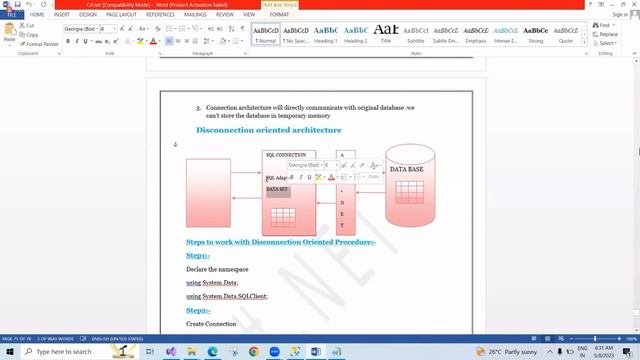The width and height of the screenshot is (640, 360).
Task: Apply the Title style
Action: click(386, 33)
